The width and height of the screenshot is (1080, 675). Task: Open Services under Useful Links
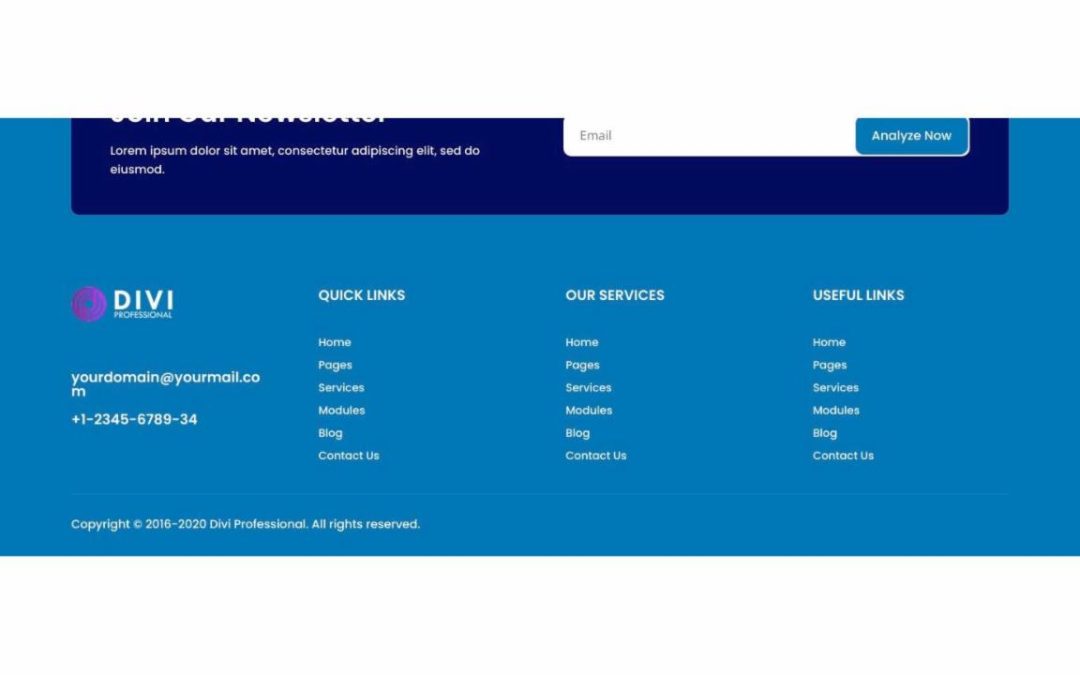tap(835, 388)
